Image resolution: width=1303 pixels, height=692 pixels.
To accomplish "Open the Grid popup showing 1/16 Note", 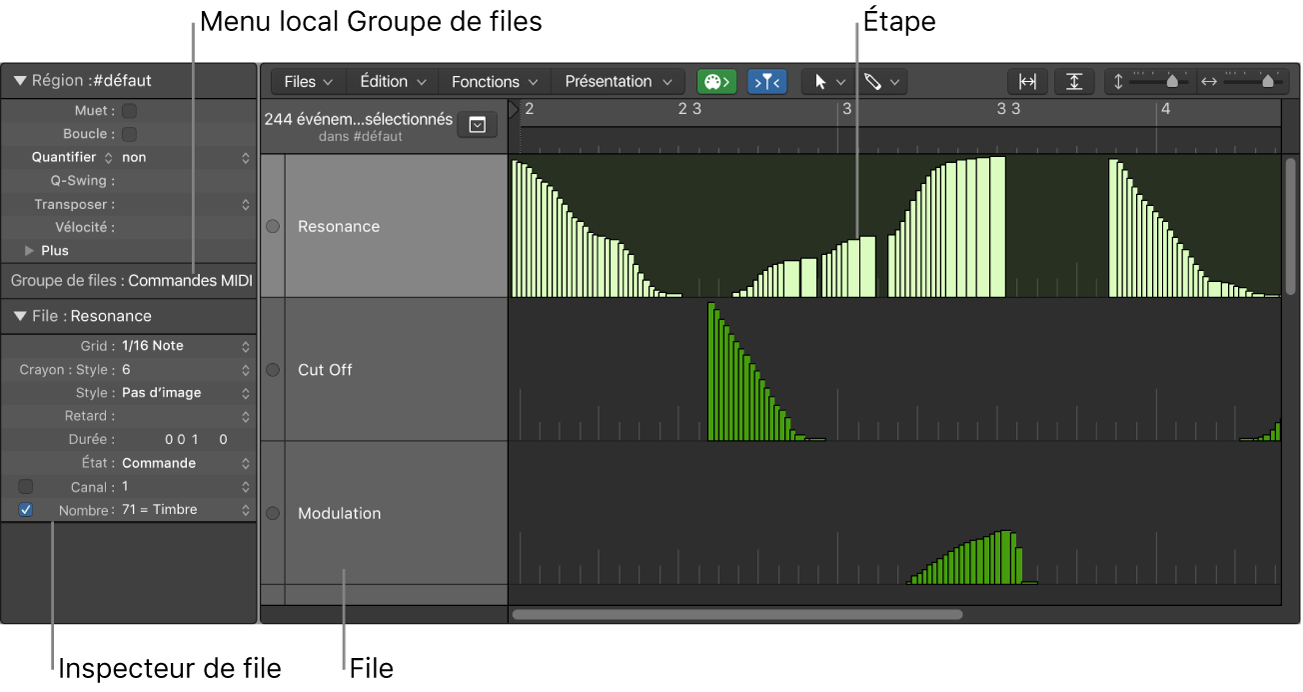I will (x=186, y=346).
